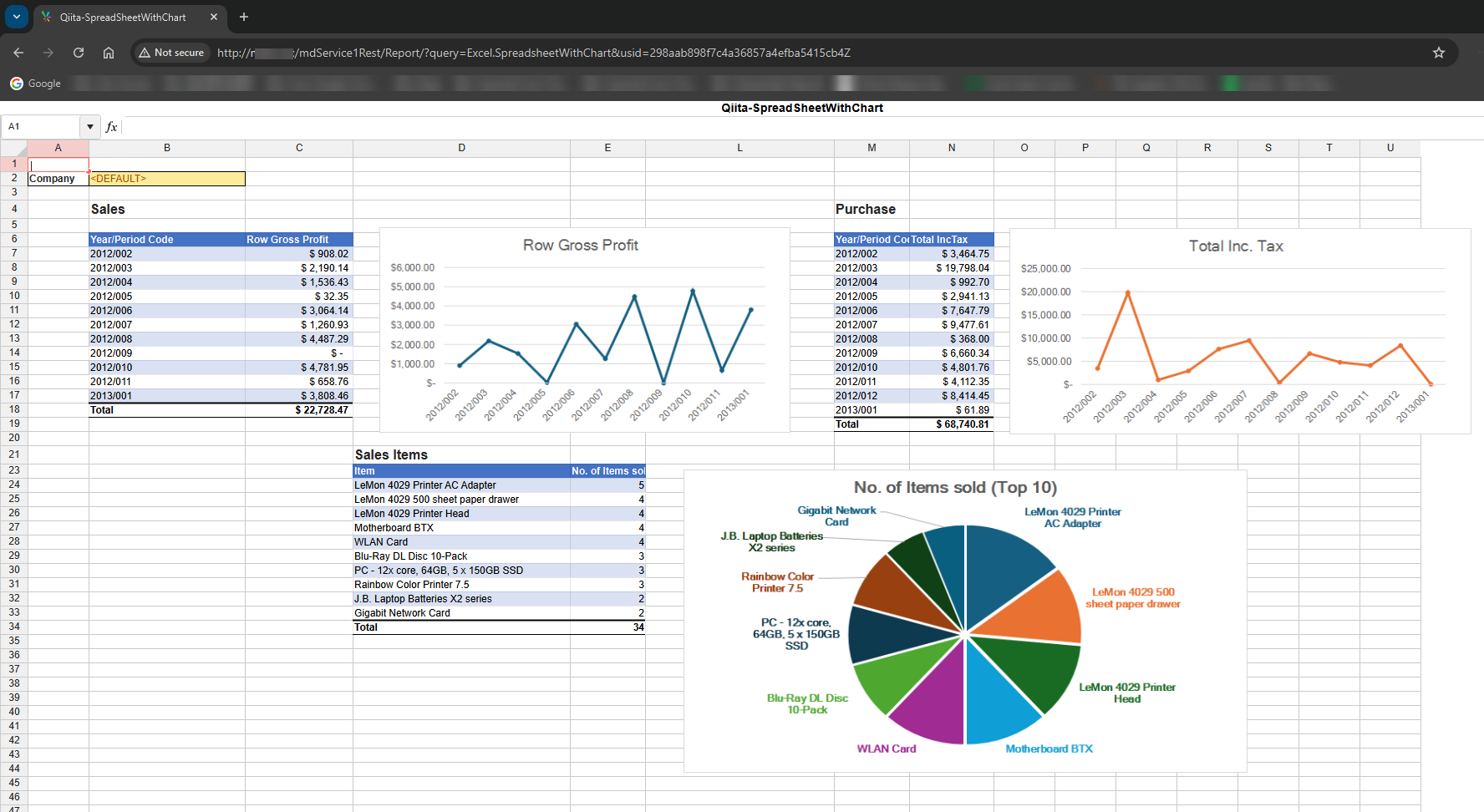Click the Item column header cell
This screenshot has width=1484, height=812.
462,471
